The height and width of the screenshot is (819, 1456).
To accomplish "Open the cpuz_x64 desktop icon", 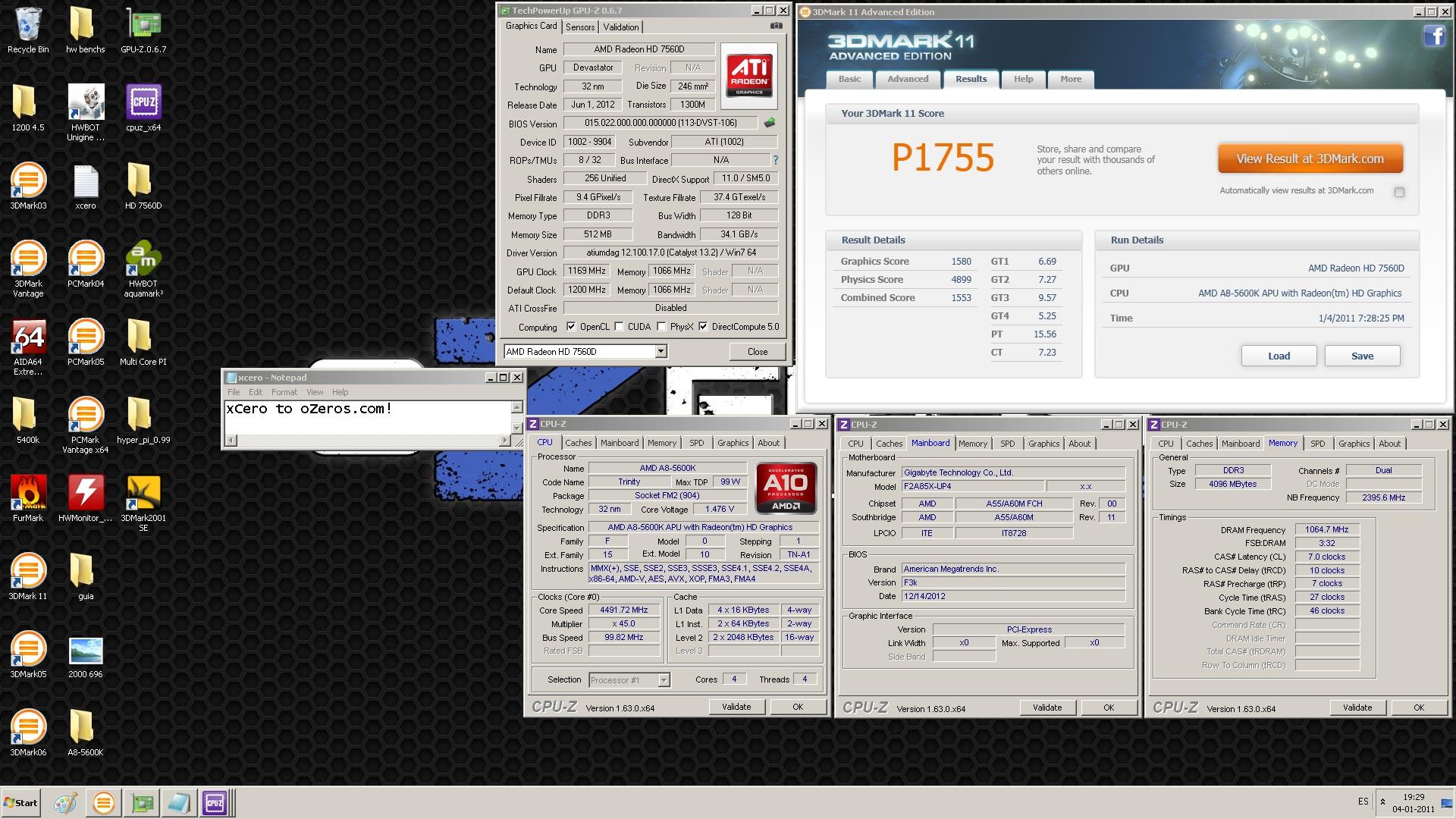I will pos(143,108).
